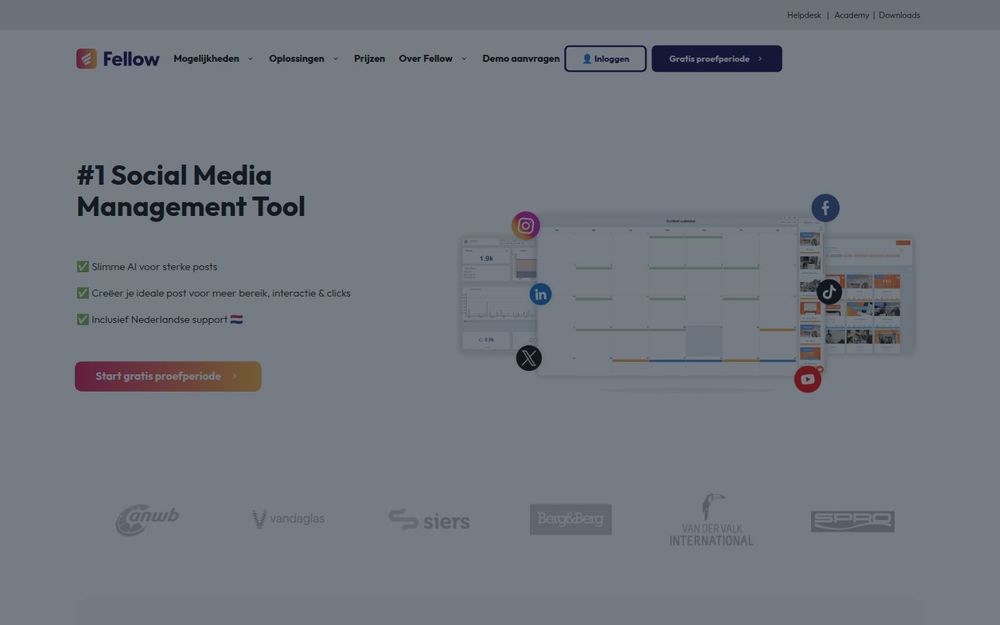Click the X (Twitter) icon bubble
Screen dimensions: 1000x625
[529, 358]
